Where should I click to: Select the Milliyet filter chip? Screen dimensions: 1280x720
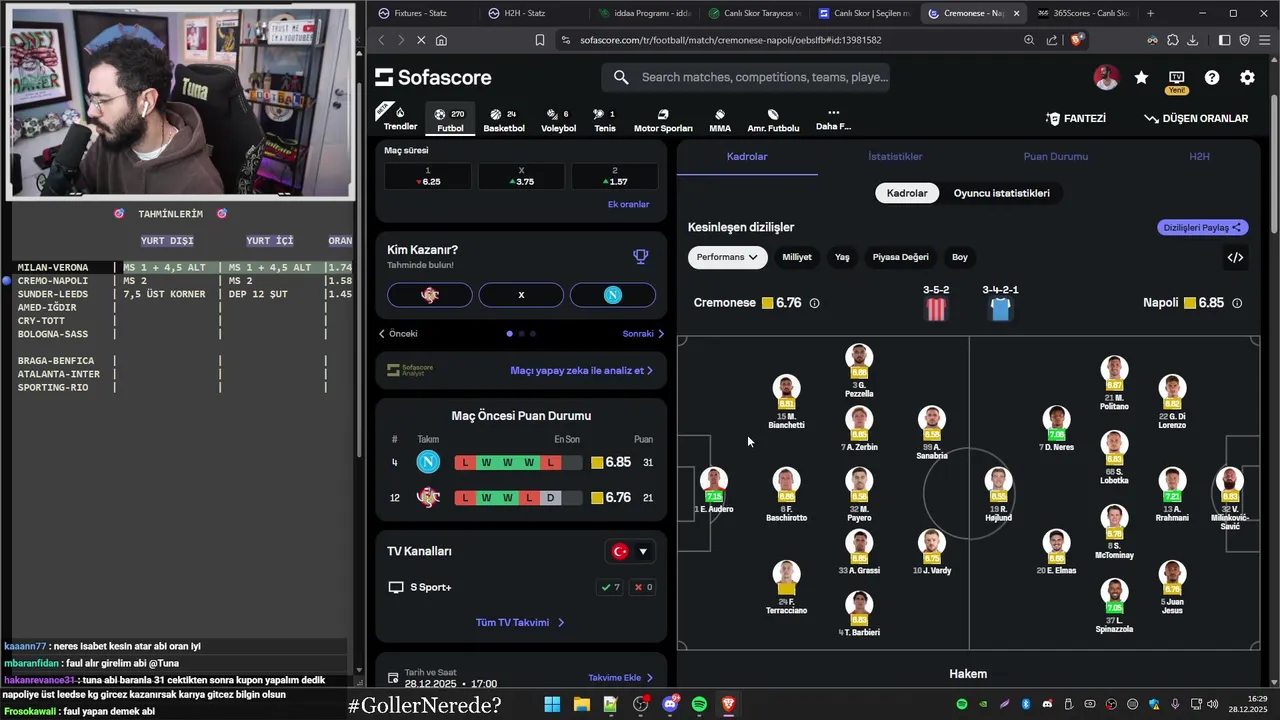click(x=797, y=257)
